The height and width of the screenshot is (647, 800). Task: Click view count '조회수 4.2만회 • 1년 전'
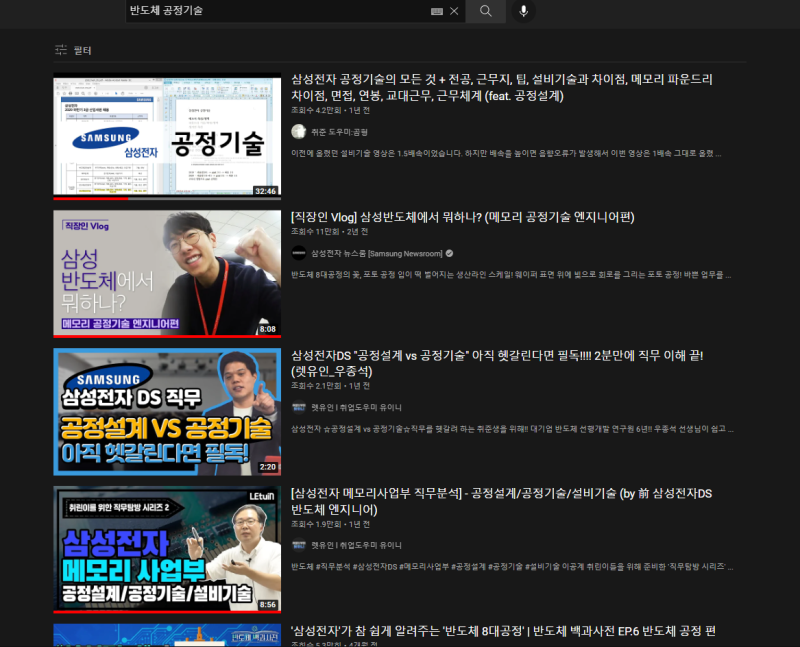tap(331, 110)
